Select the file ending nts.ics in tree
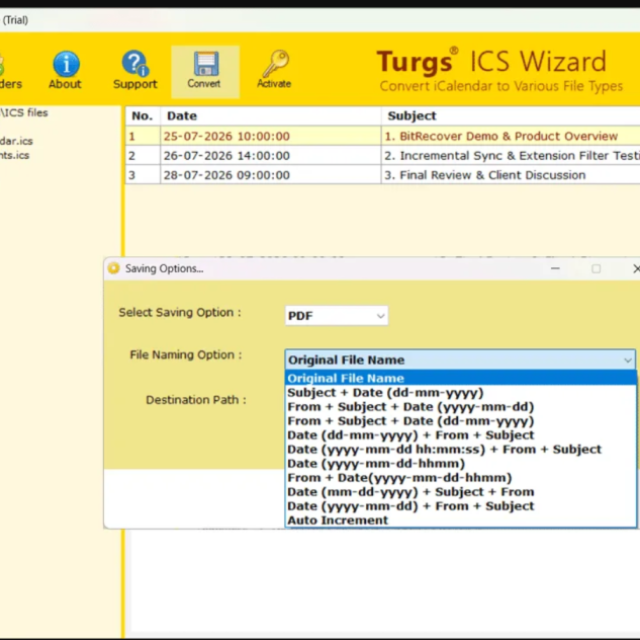This screenshot has height=640, width=640. pos(15,155)
